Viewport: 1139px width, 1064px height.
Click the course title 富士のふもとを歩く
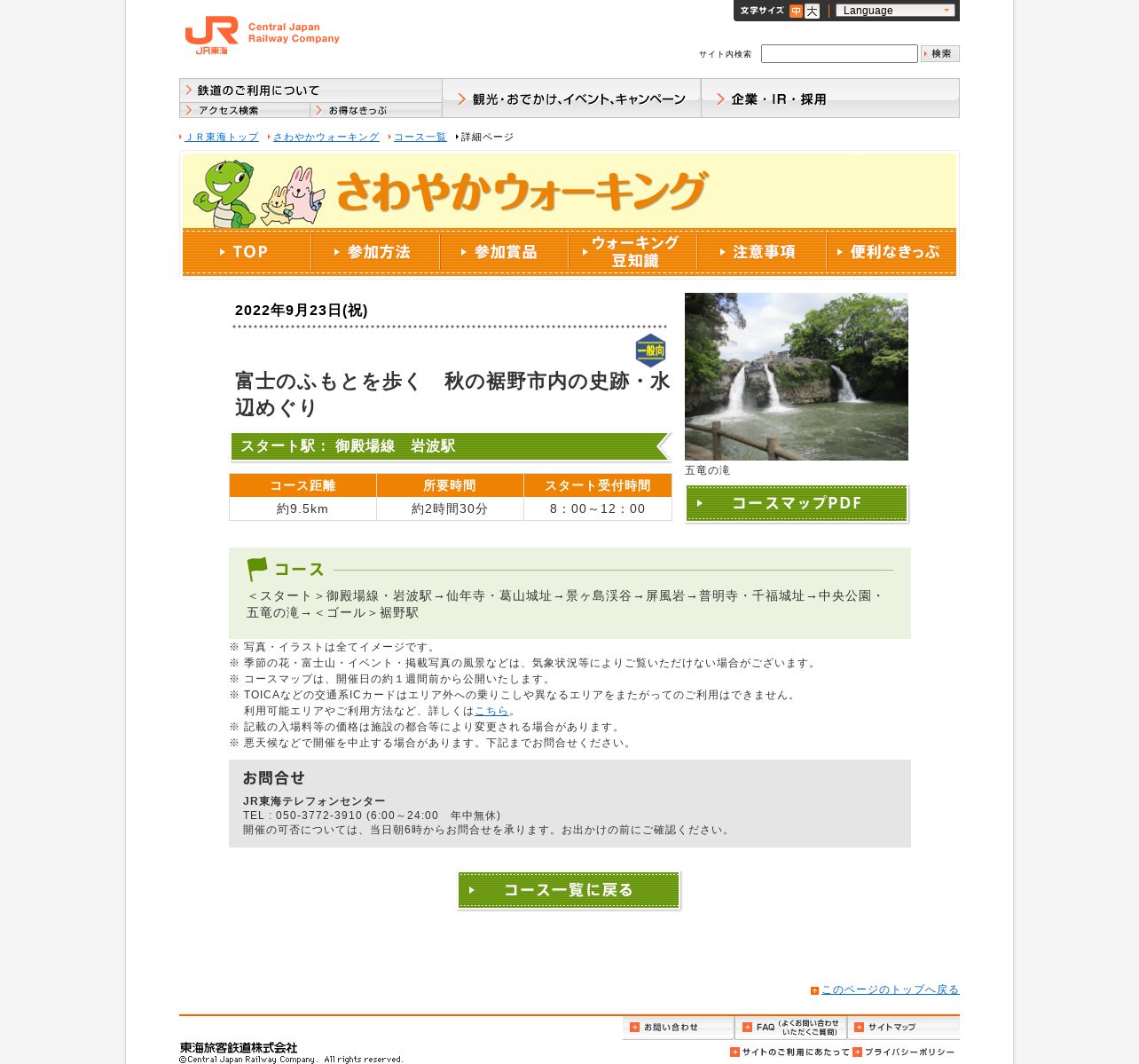point(452,394)
